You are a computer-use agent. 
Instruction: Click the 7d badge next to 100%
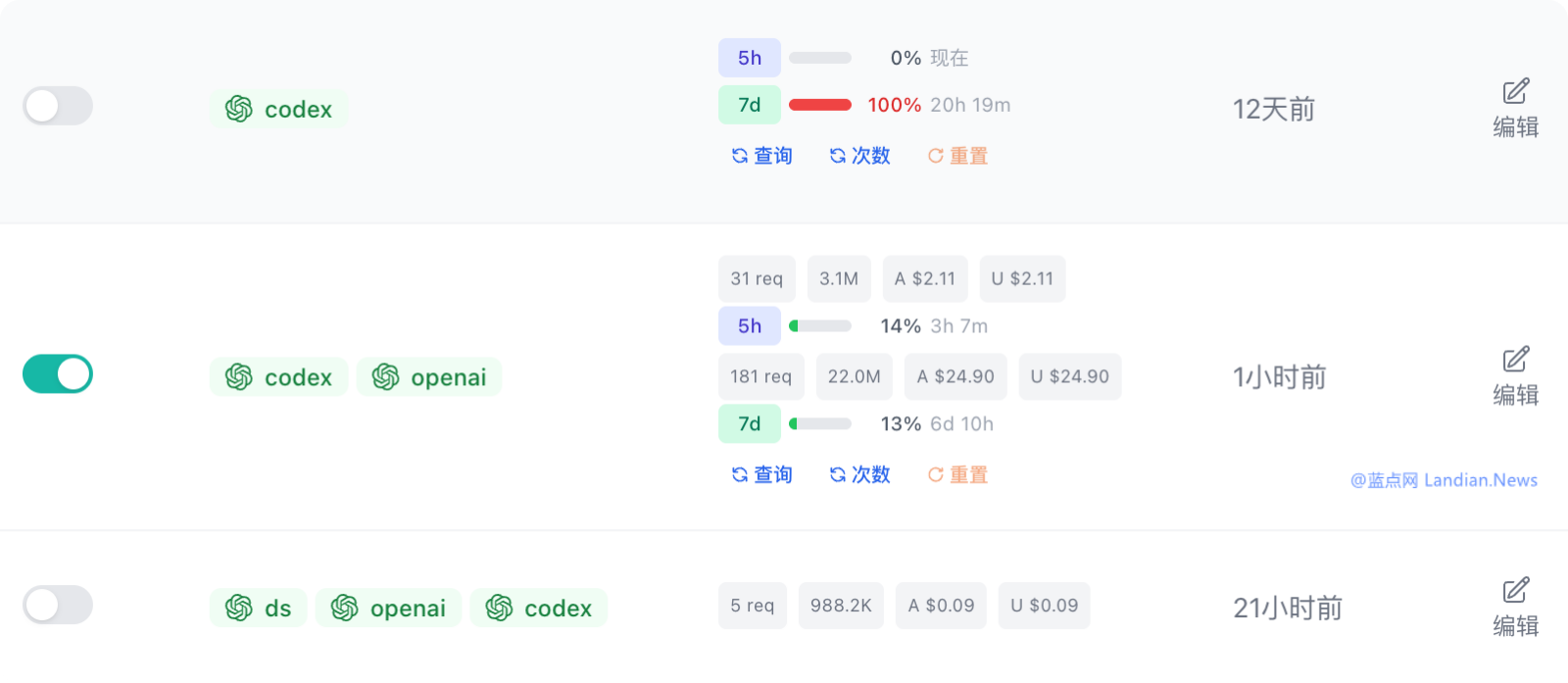click(x=750, y=105)
